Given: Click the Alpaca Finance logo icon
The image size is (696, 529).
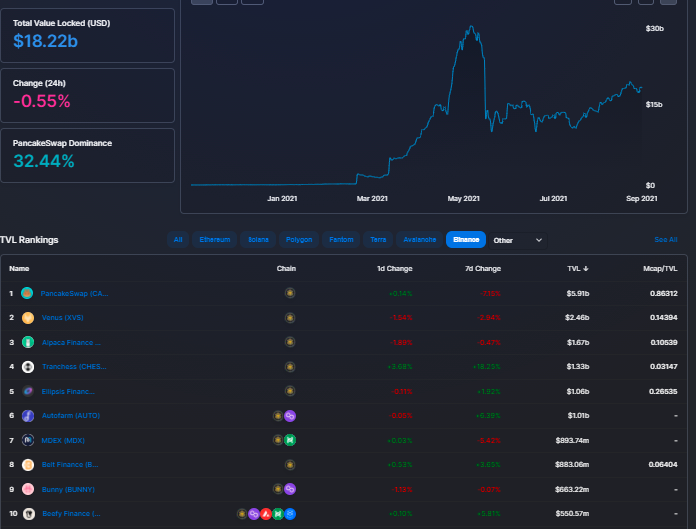Looking at the screenshot, I should (28, 342).
